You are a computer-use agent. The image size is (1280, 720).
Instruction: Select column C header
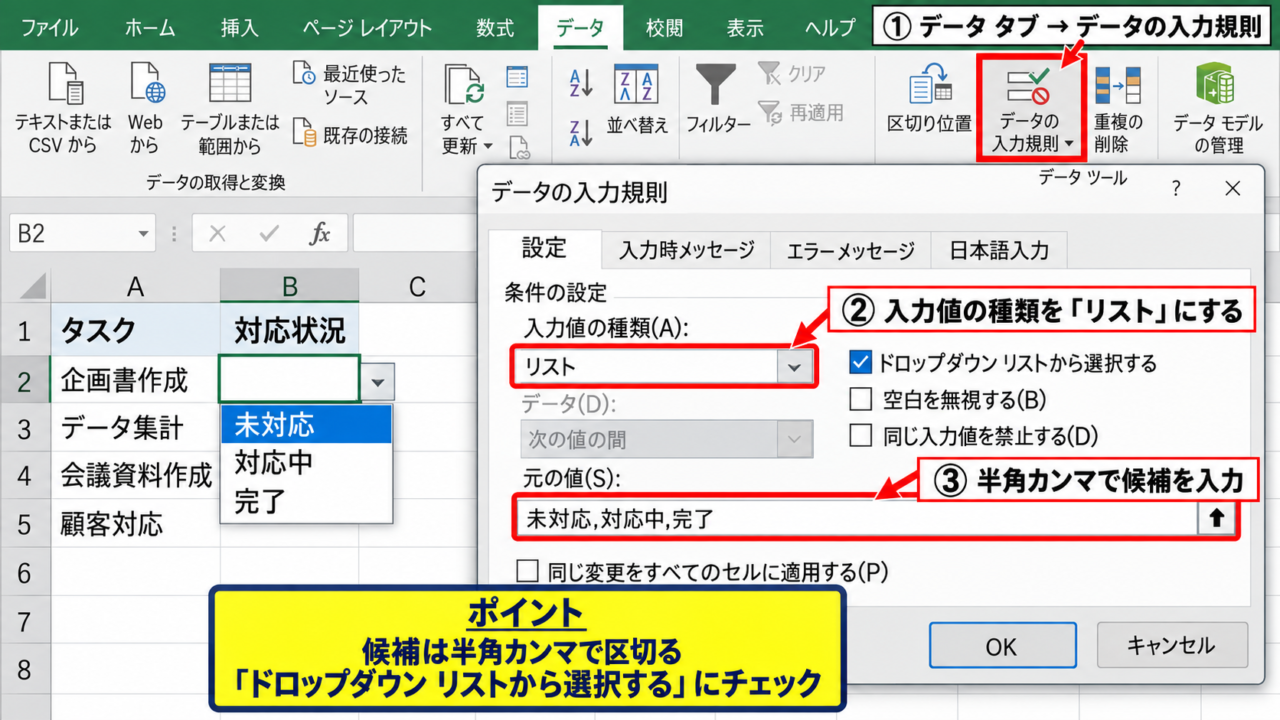(x=418, y=286)
